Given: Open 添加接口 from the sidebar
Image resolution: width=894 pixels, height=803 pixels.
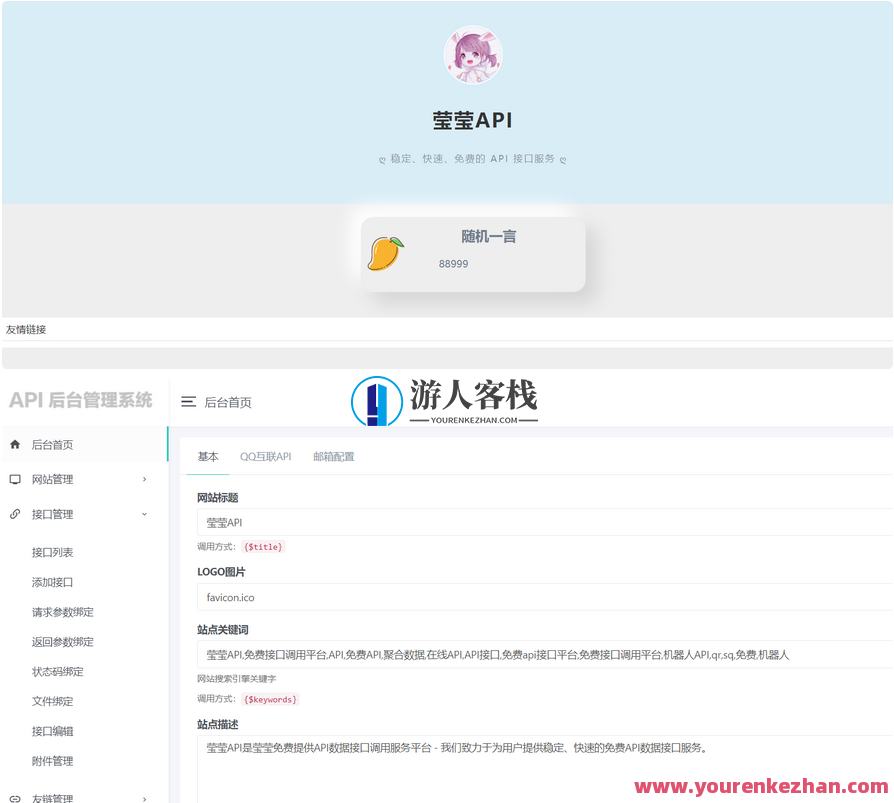Looking at the screenshot, I should (x=54, y=581).
